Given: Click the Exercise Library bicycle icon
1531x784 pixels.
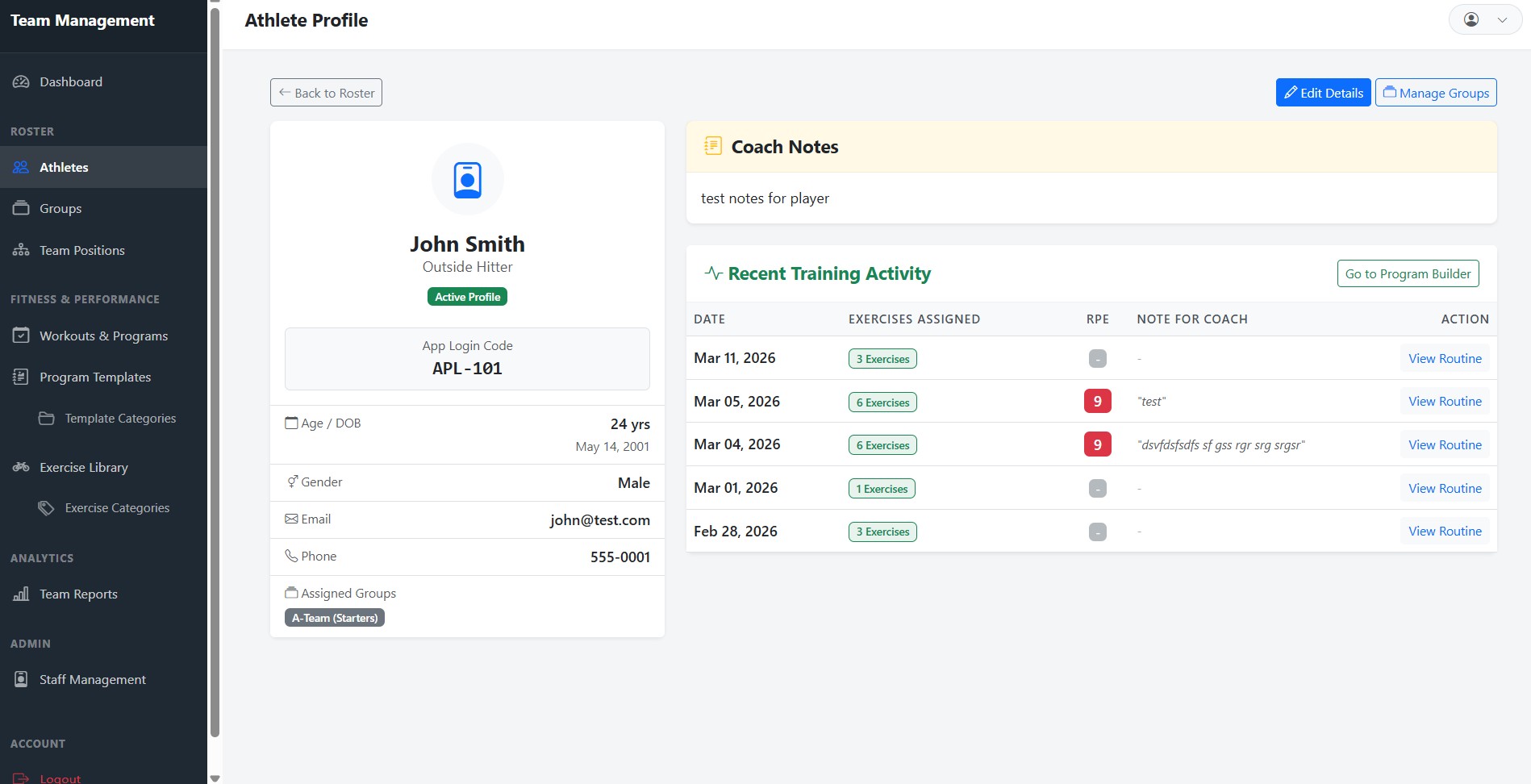Looking at the screenshot, I should coord(21,467).
